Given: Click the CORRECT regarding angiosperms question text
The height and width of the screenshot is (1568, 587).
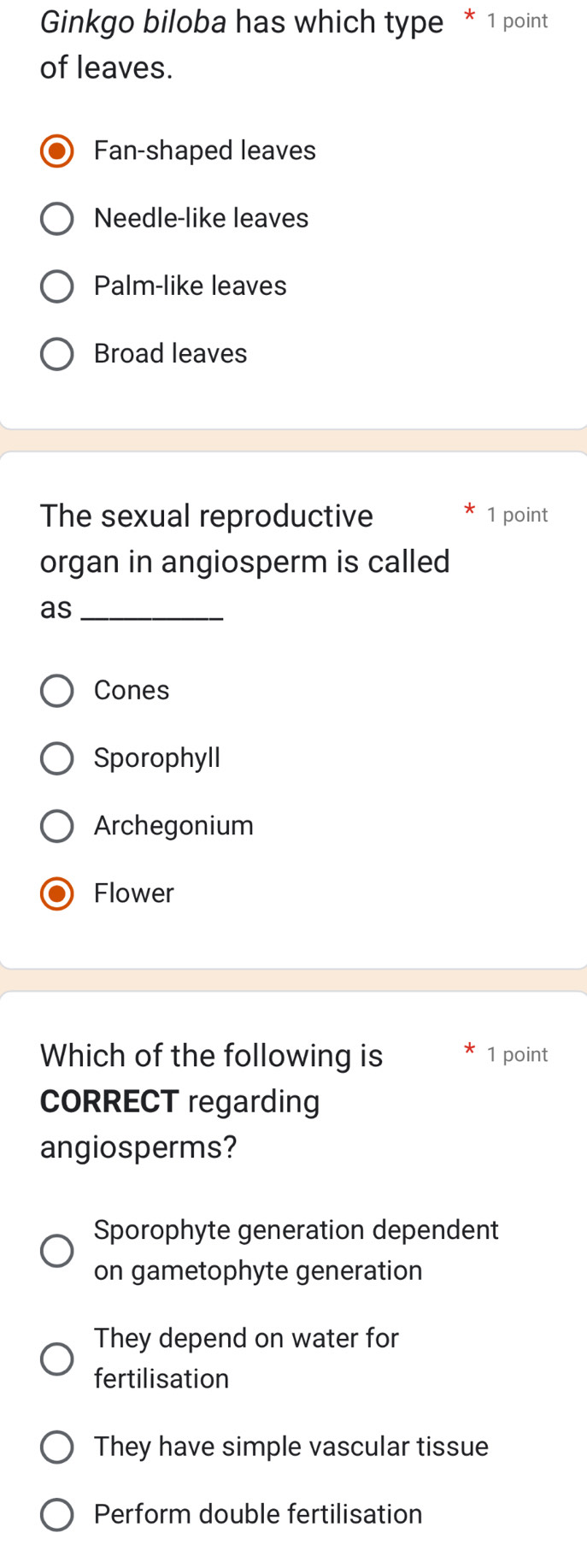Looking at the screenshot, I should pos(211,1100).
